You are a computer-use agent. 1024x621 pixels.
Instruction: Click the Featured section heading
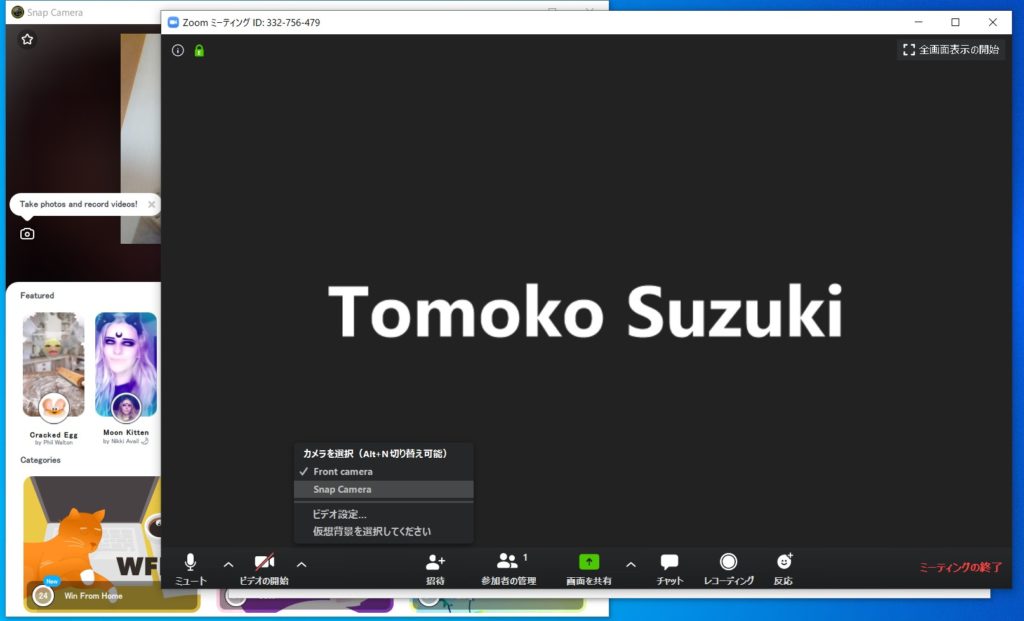pyautogui.click(x=37, y=295)
